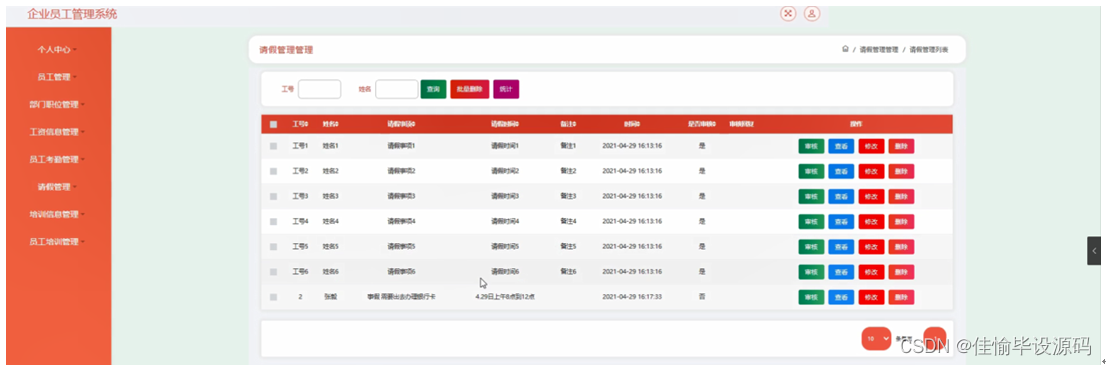Click 查看 button for row 工号4
The width and height of the screenshot is (1106, 365).
(x=841, y=222)
